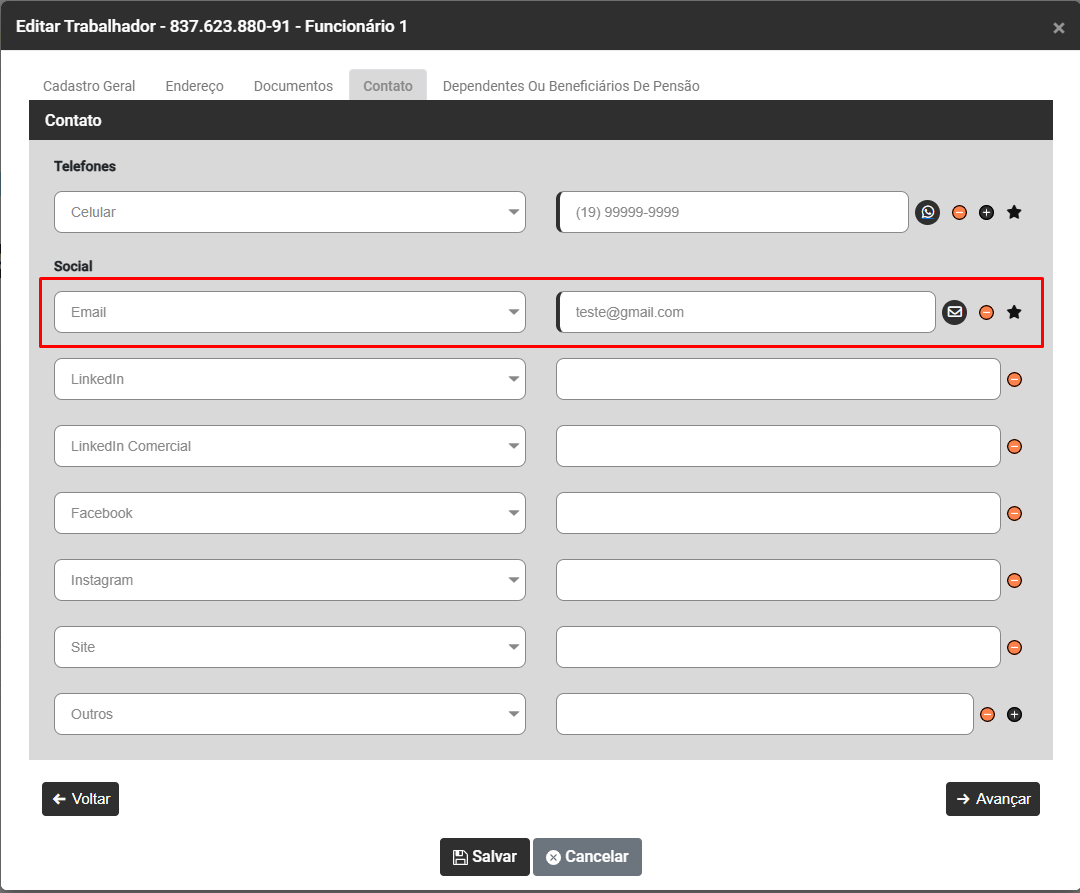Click the Salvar button
The height and width of the screenshot is (893, 1080).
point(485,856)
